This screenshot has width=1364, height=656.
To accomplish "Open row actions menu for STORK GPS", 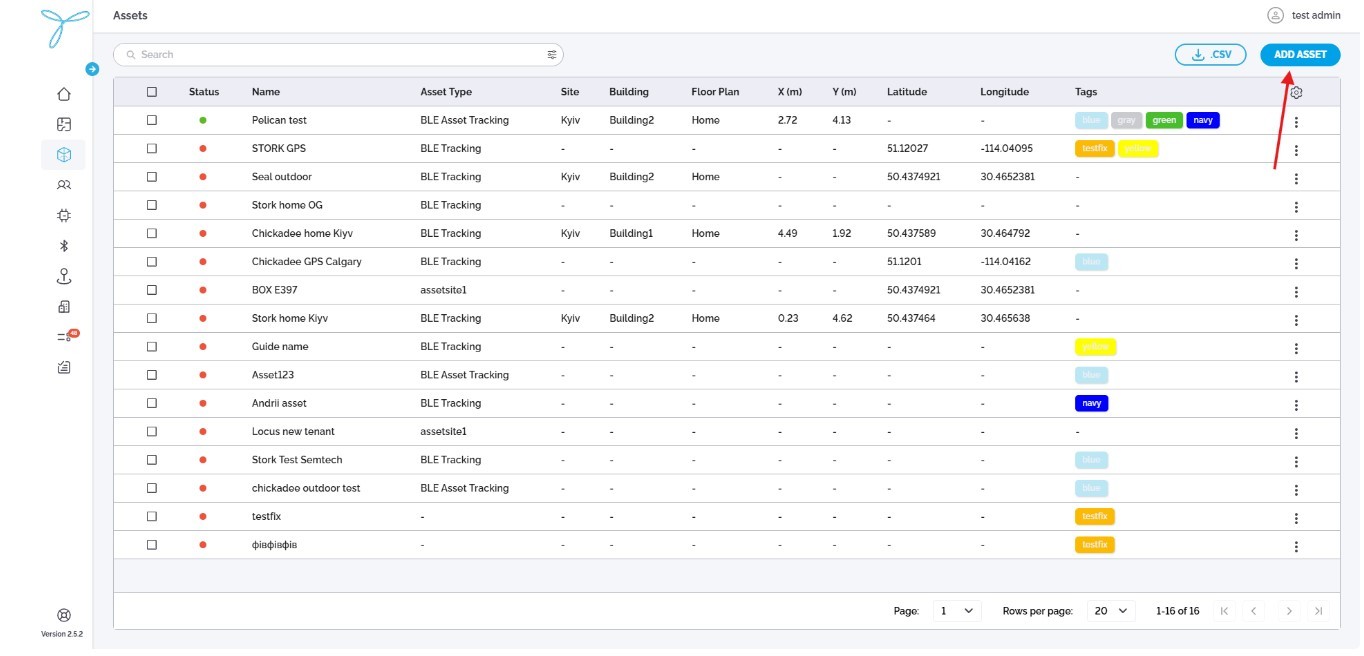I will click(1296, 150).
